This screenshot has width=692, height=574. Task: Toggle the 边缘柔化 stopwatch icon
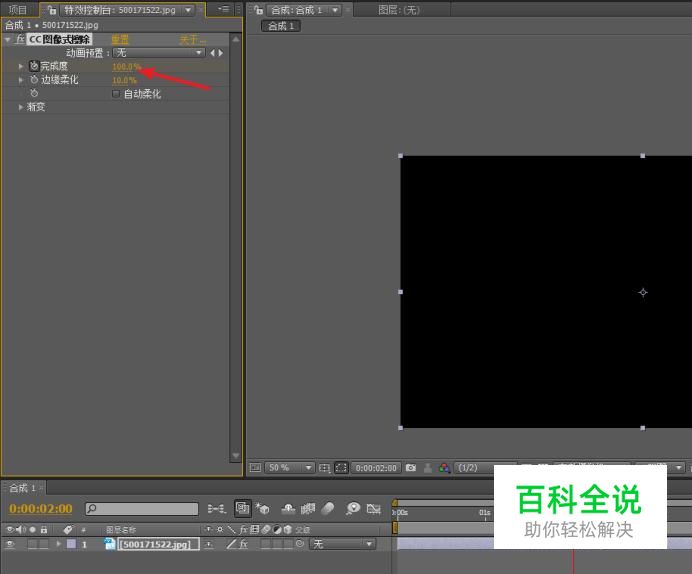click(x=34, y=80)
